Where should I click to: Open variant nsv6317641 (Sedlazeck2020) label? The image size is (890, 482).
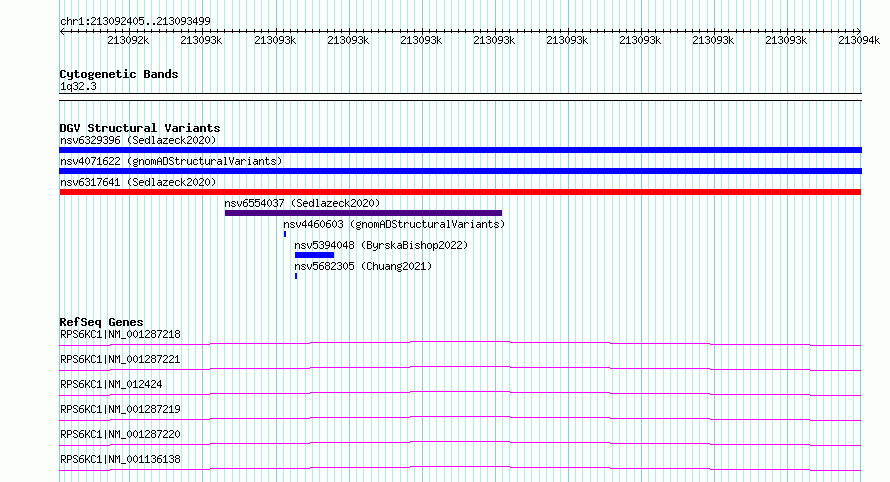(x=138, y=182)
